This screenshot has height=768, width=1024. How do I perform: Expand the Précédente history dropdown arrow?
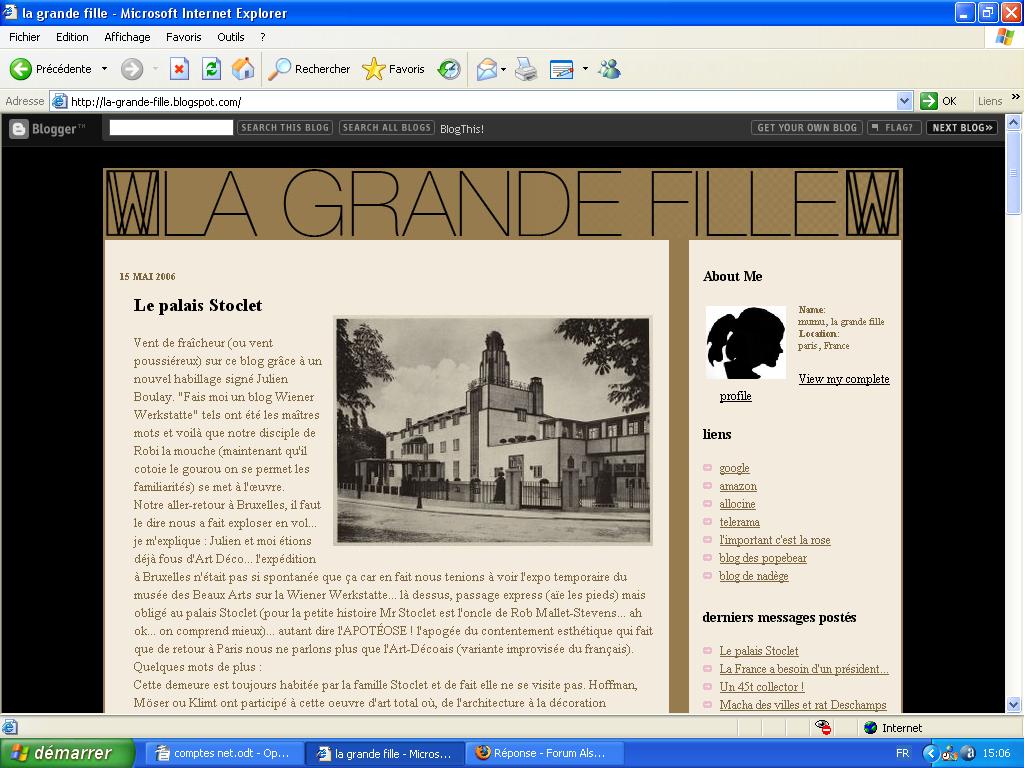tap(104, 69)
